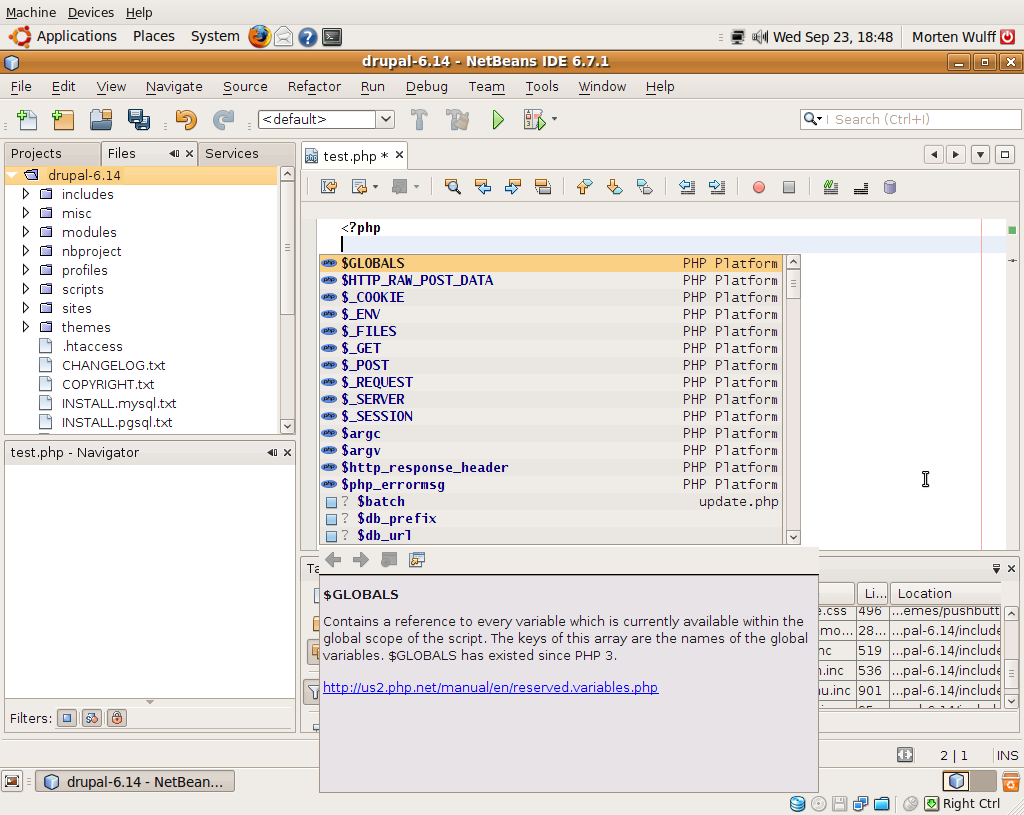The width and height of the screenshot is (1024, 815).
Task: Open terminal from the top panel
Action: [332, 37]
